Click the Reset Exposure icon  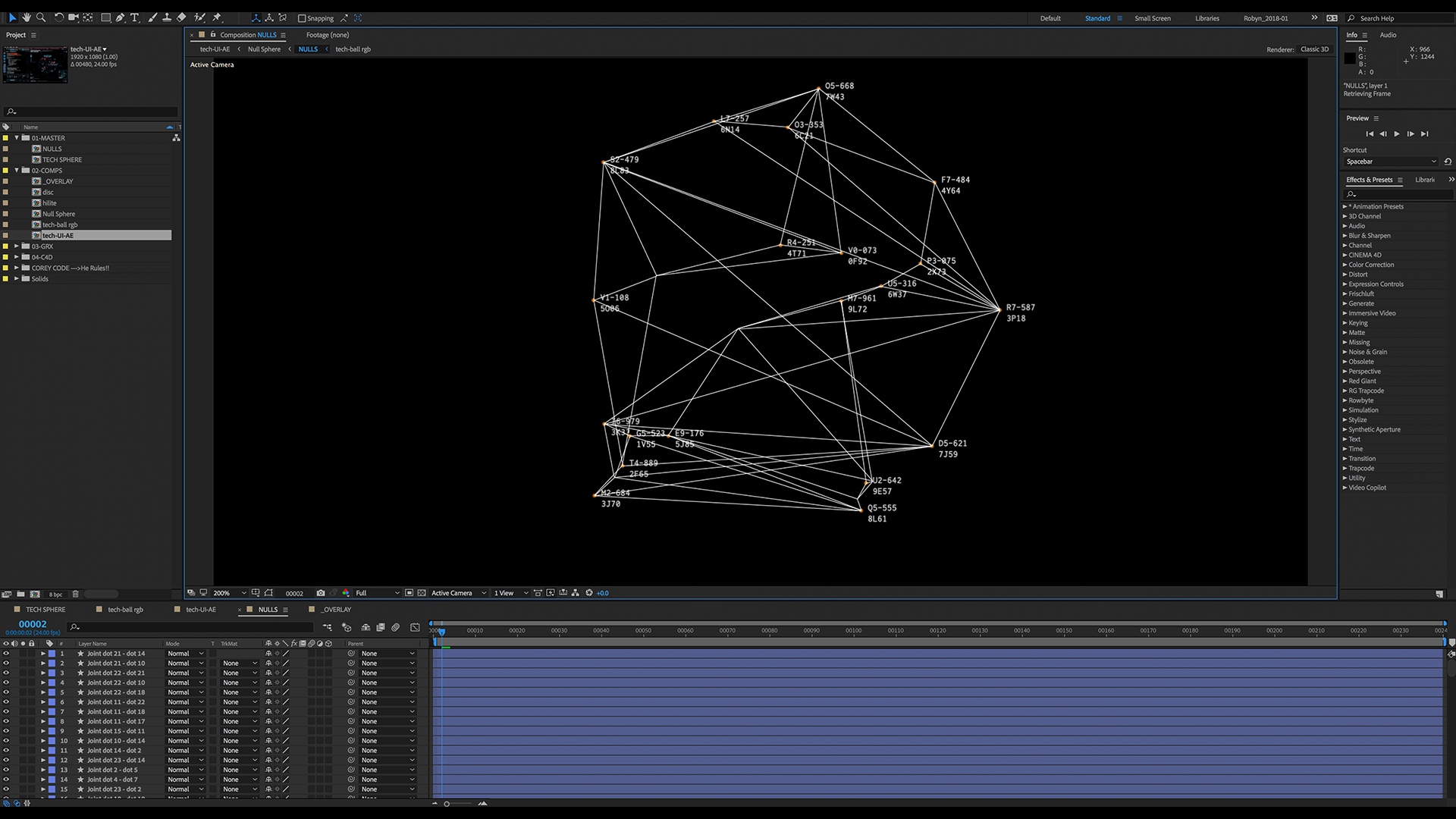589,593
